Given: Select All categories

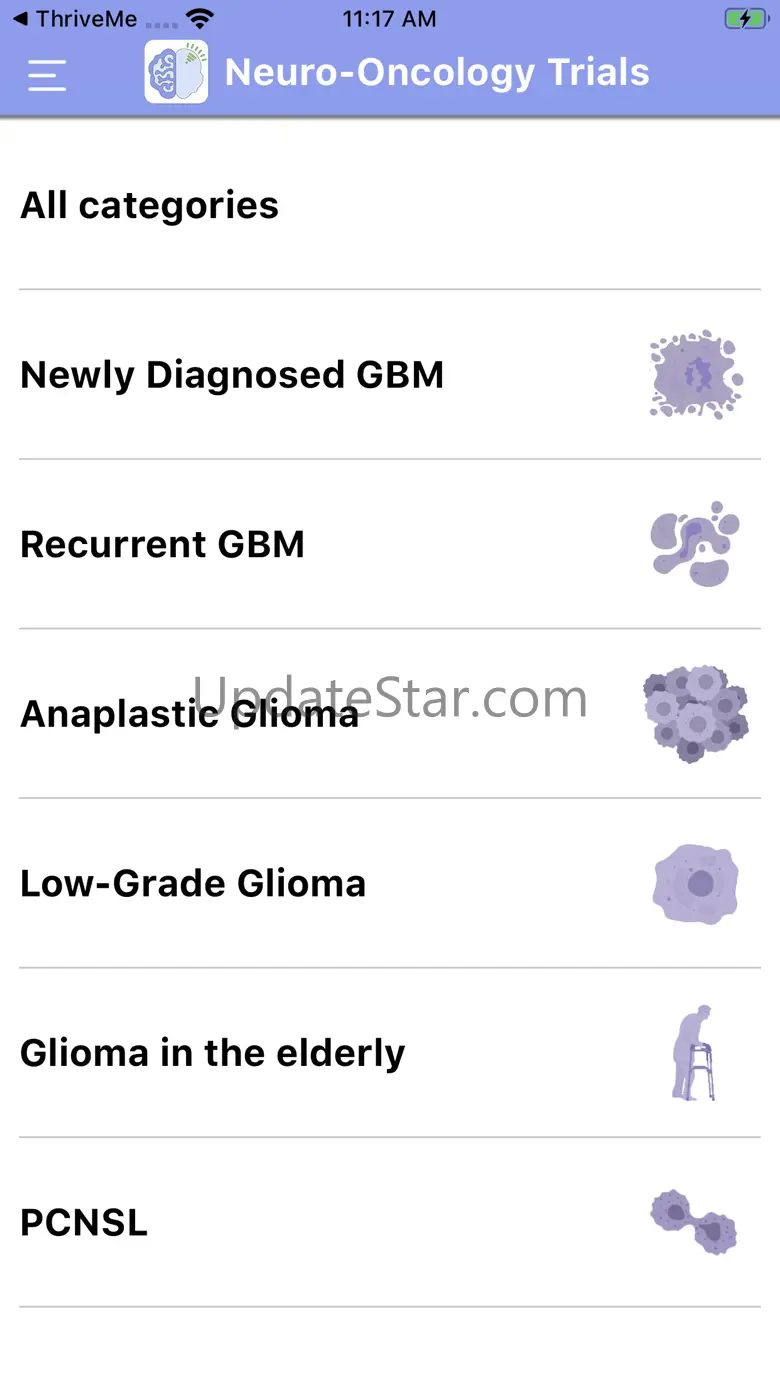Looking at the screenshot, I should pyautogui.click(x=150, y=206).
